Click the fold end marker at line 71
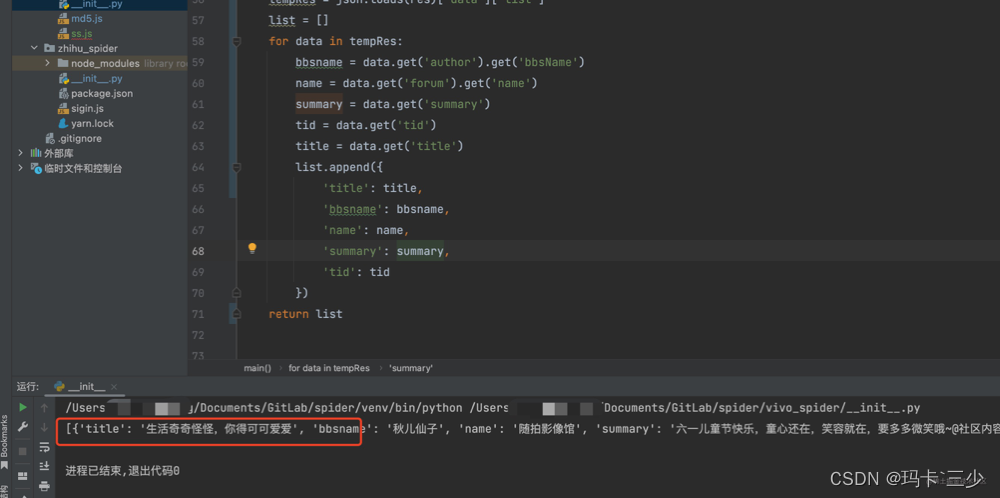The image size is (1000, 498). tap(237, 314)
